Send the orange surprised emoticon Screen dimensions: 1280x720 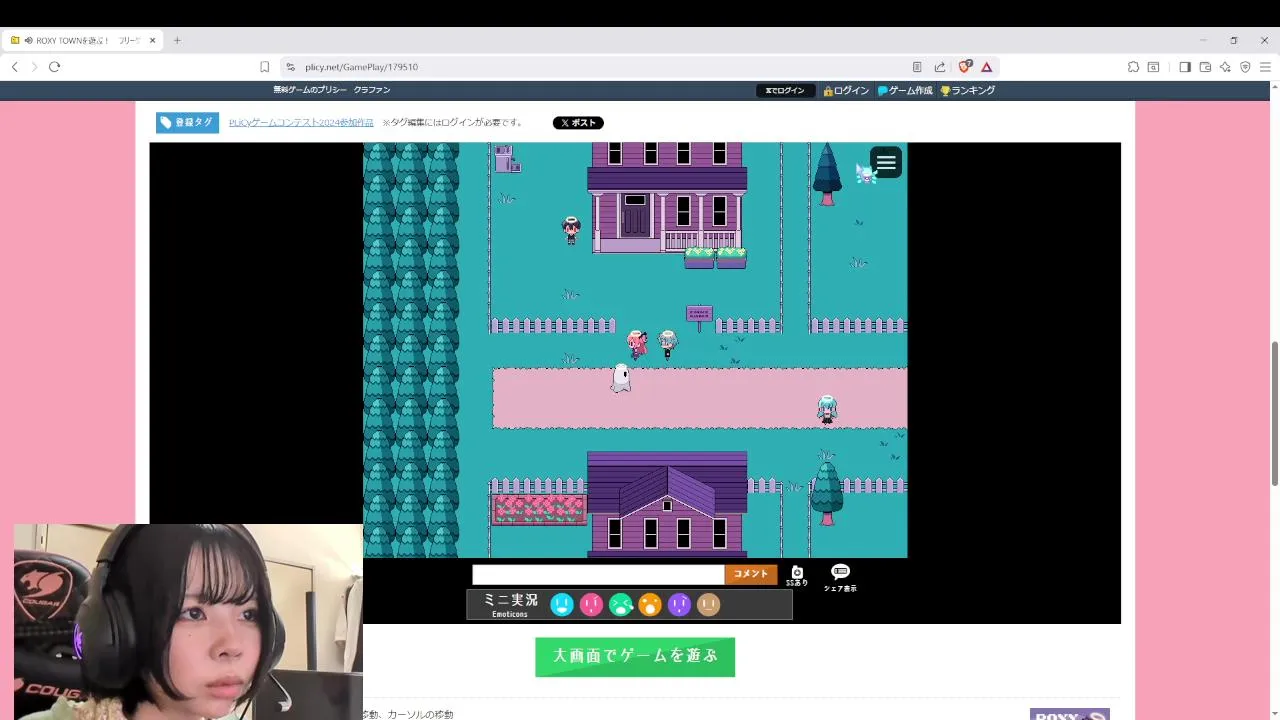click(650, 604)
